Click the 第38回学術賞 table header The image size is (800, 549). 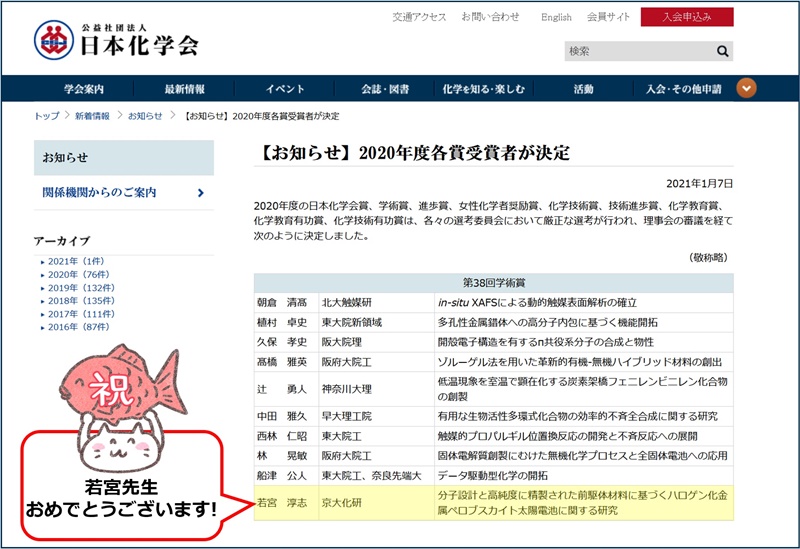tap(494, 283)
